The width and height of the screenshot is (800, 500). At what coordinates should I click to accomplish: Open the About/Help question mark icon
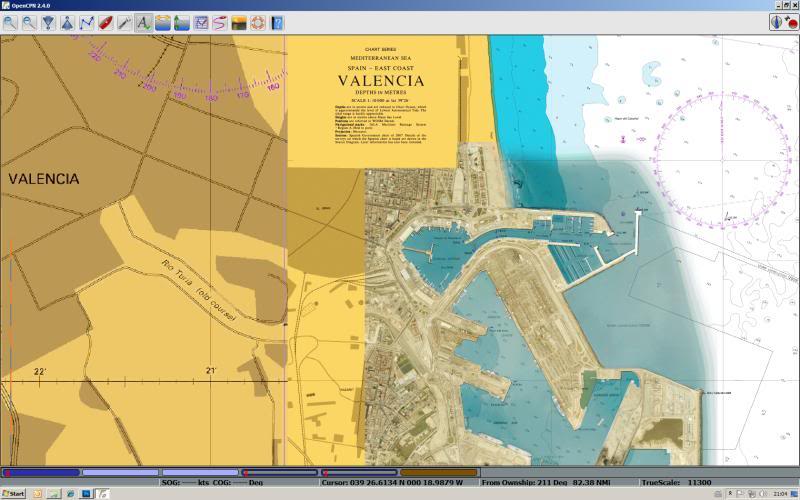pyautogui.click(x=277, y=22)
